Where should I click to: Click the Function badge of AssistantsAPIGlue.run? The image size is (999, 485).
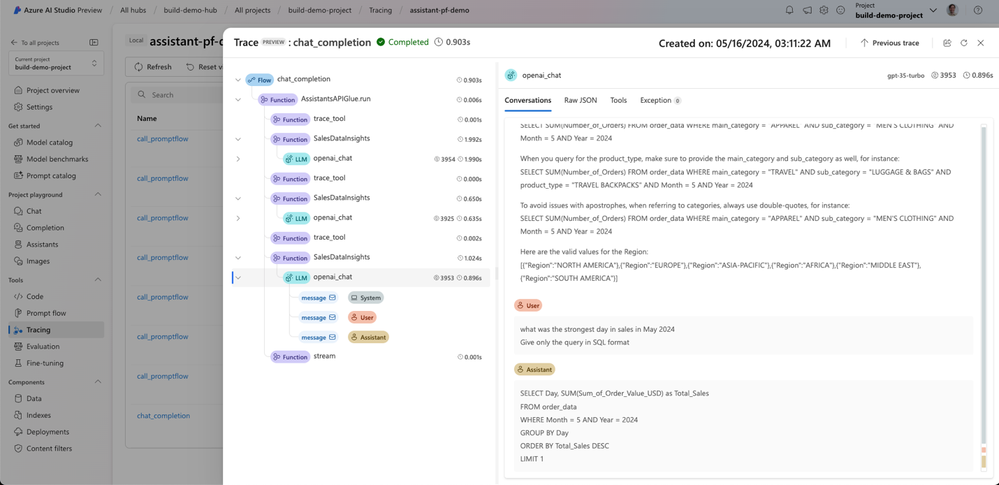pos(278,99)
